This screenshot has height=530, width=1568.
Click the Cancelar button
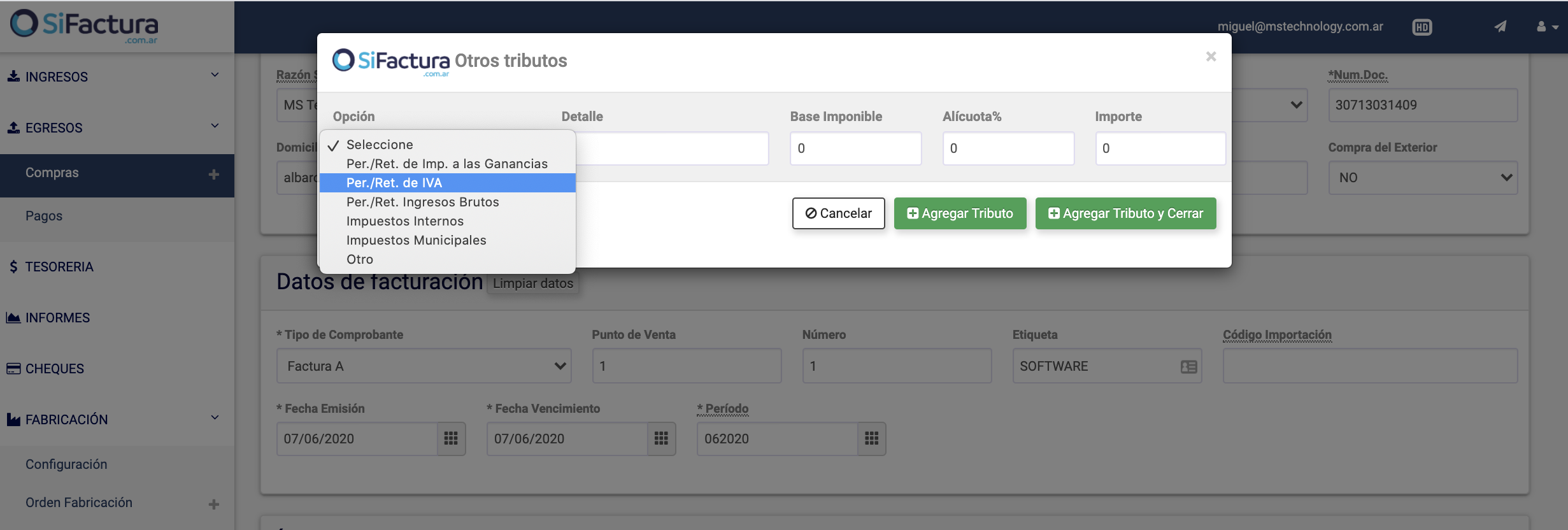838,213
